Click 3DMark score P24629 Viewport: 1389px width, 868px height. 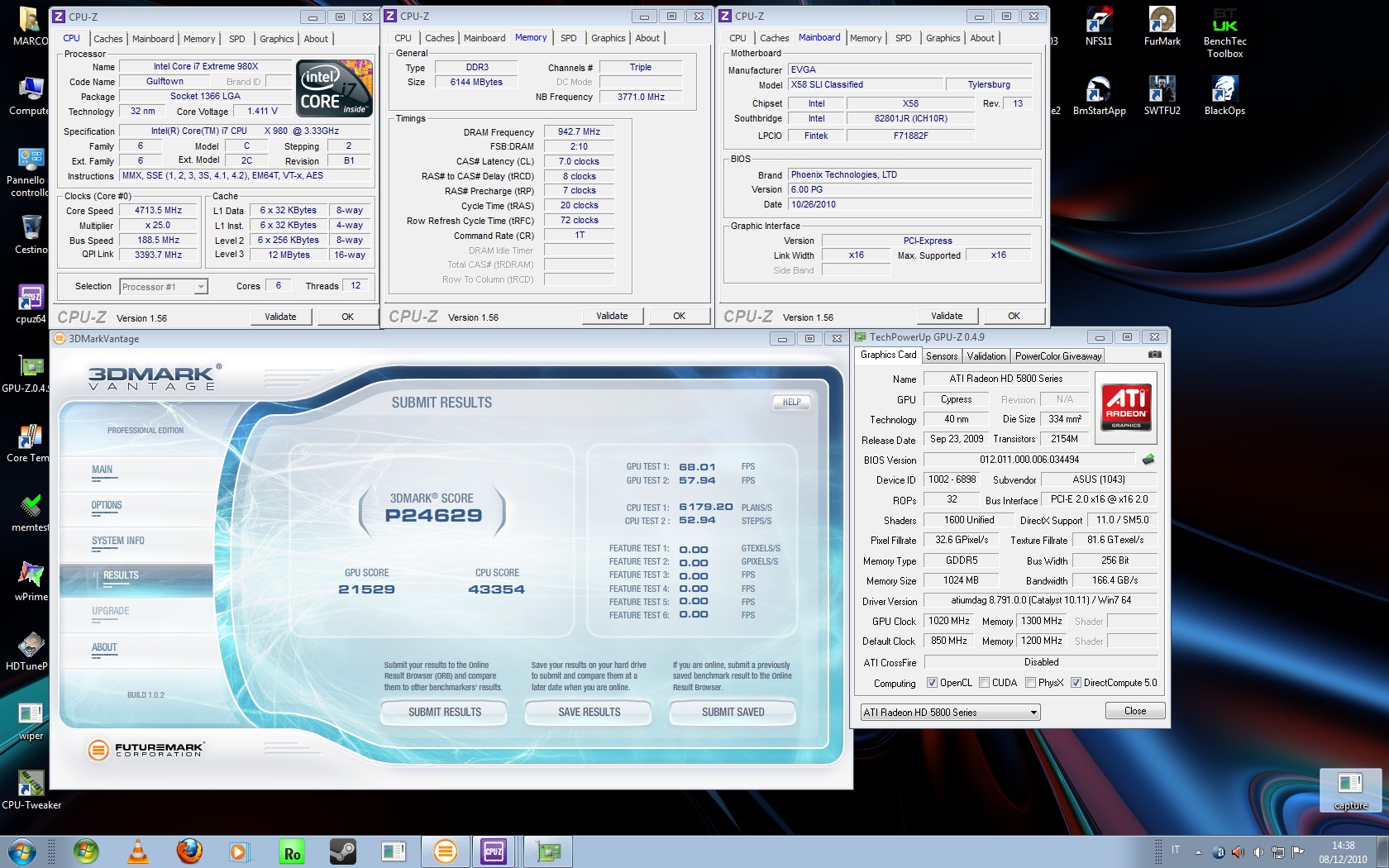[433, 515]
